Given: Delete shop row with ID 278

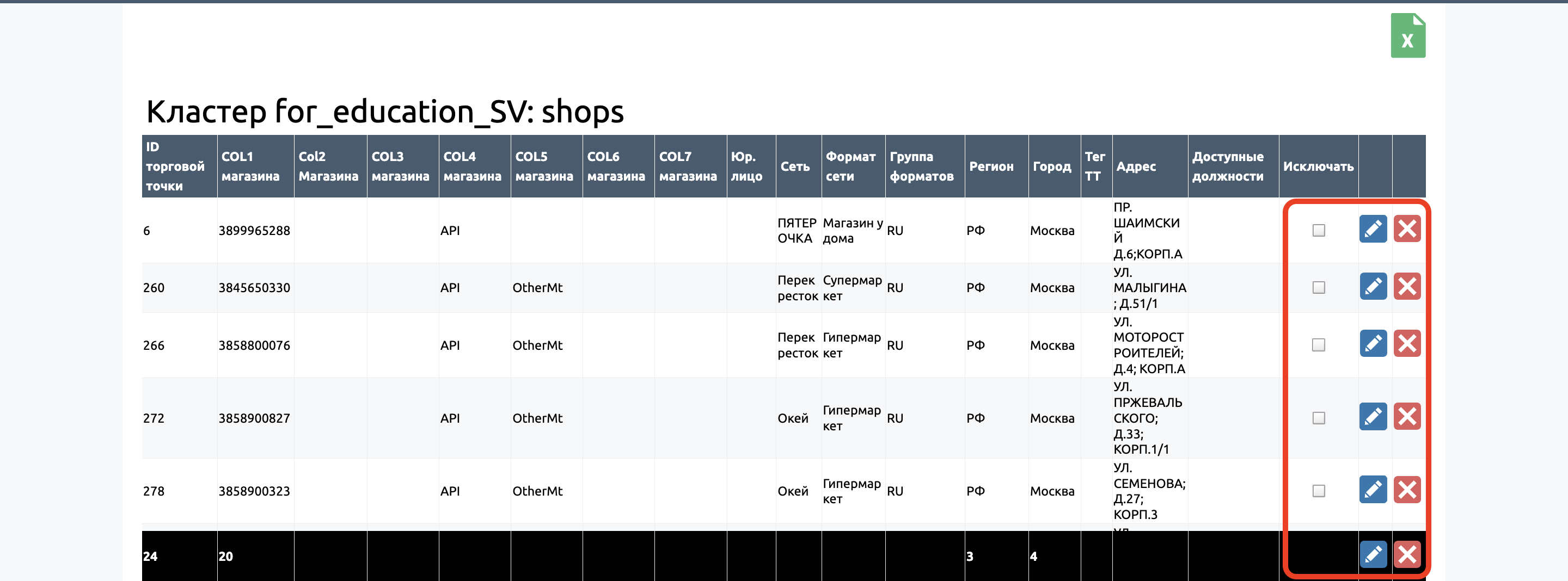Looking at the screenshot, I should [1407, 490].
